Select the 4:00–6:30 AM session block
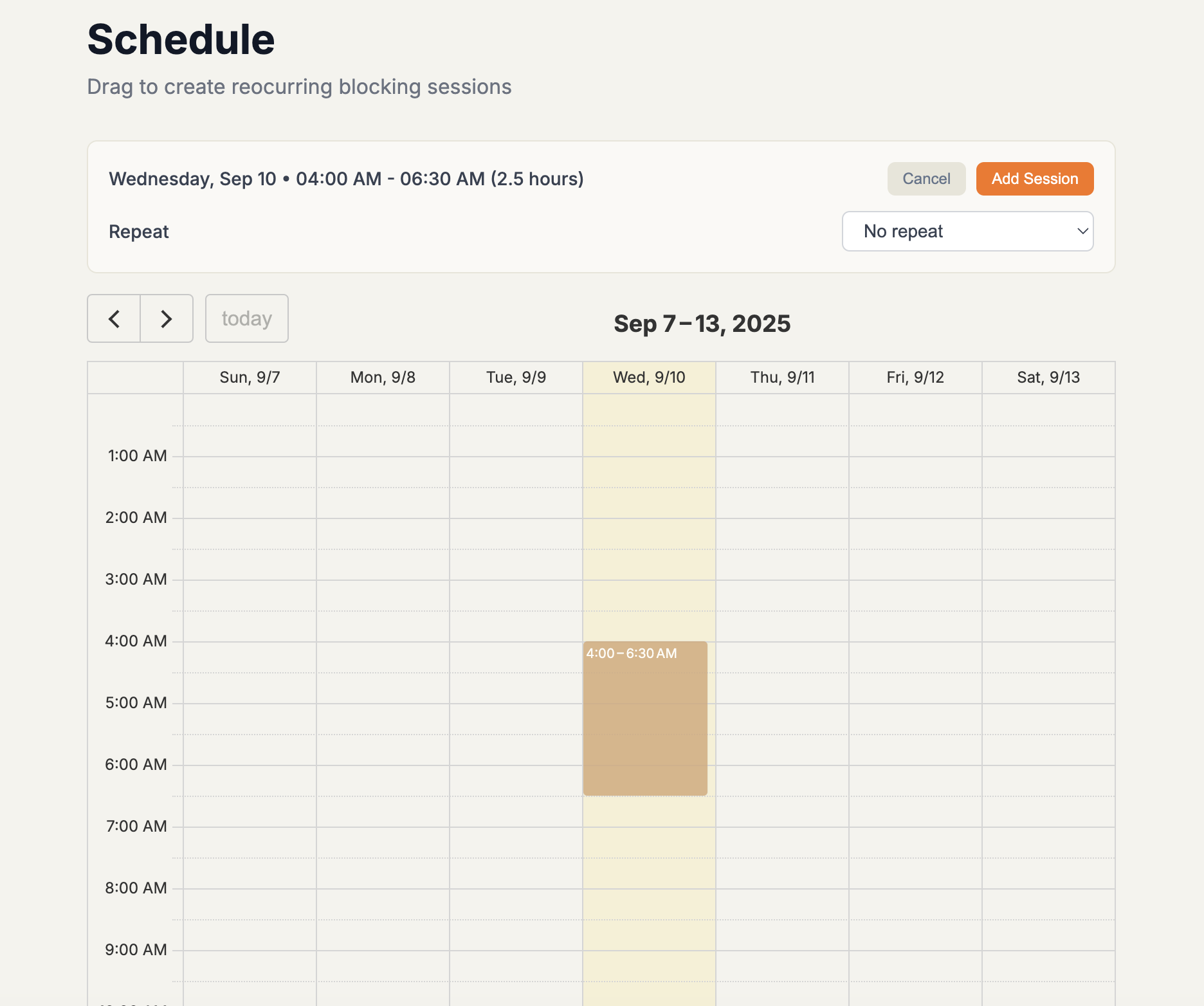 point(644,717)
